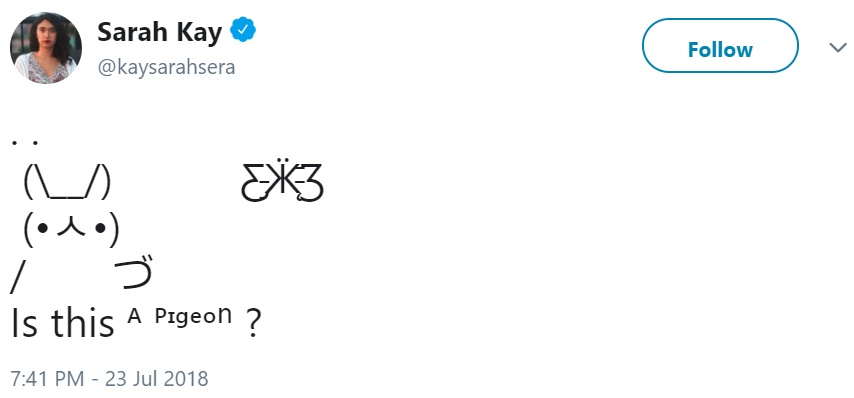Expand the tweet options chevron menu

click(838, 47)
